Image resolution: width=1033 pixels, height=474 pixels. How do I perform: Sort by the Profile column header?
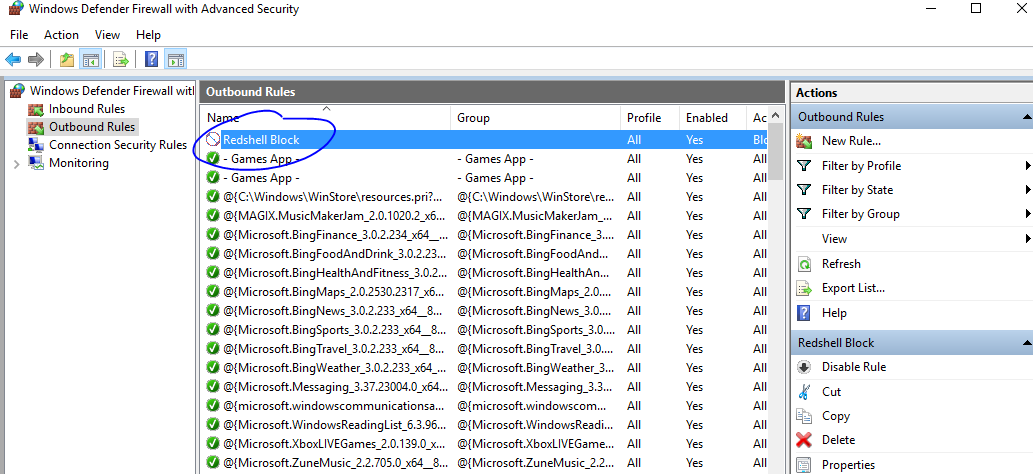coord(650,118)
